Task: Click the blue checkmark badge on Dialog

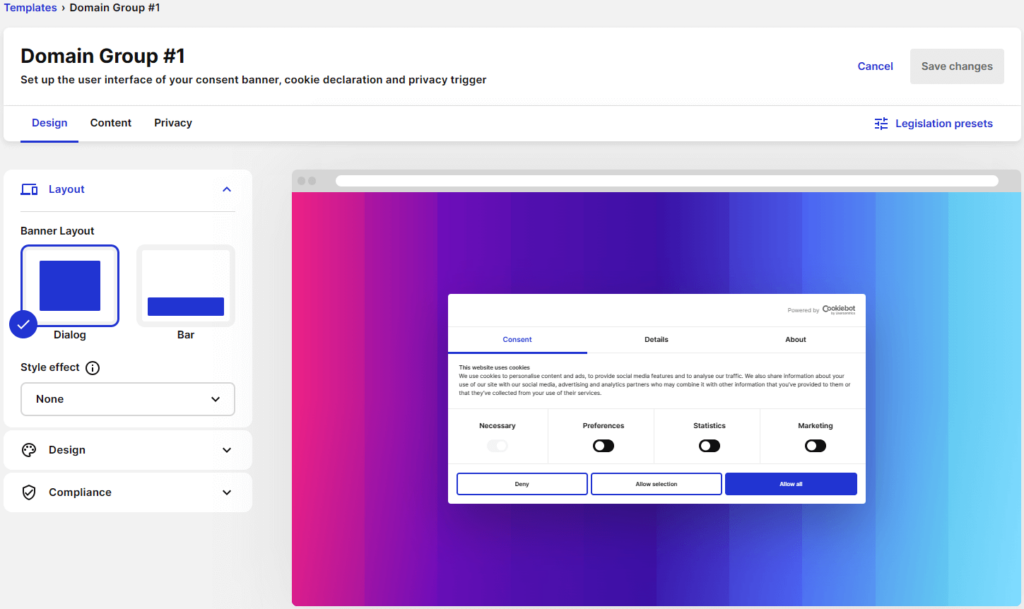Action: pos(23,324)
